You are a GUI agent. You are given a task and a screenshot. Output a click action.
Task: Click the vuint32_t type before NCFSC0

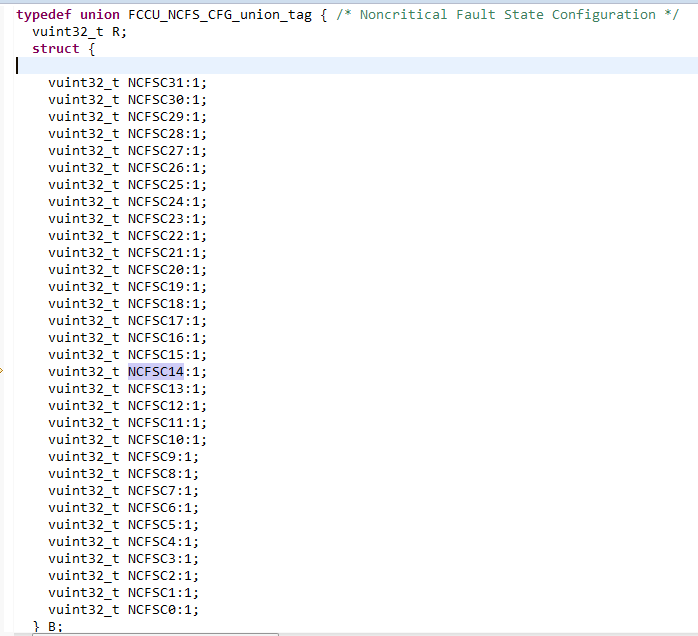pyautogui.click(x=84, y=610)
